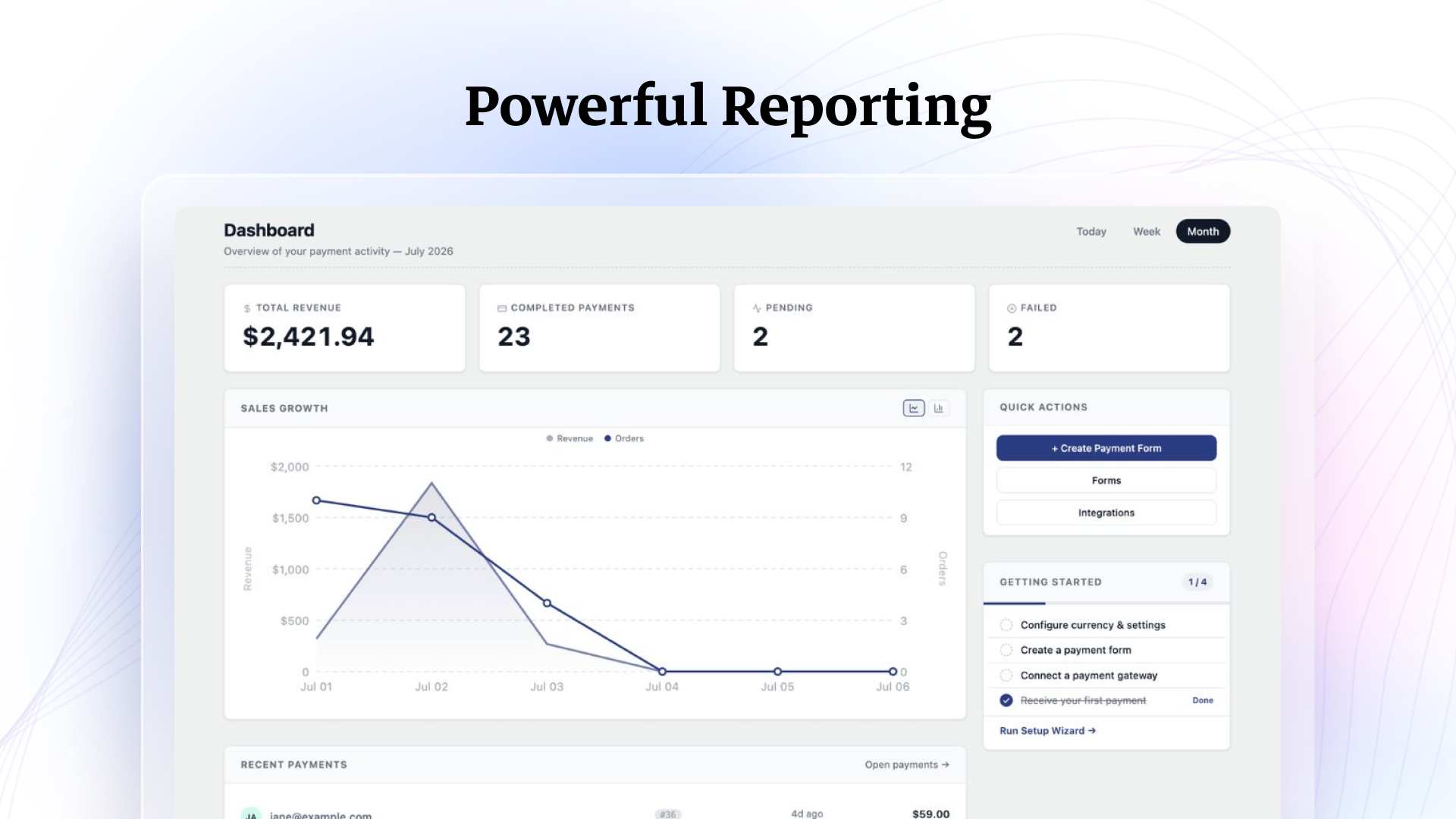This screenshot has height=819, width=1456.
Task: Switch Sales Growth to bar chart view
Action: click(939, 408)
